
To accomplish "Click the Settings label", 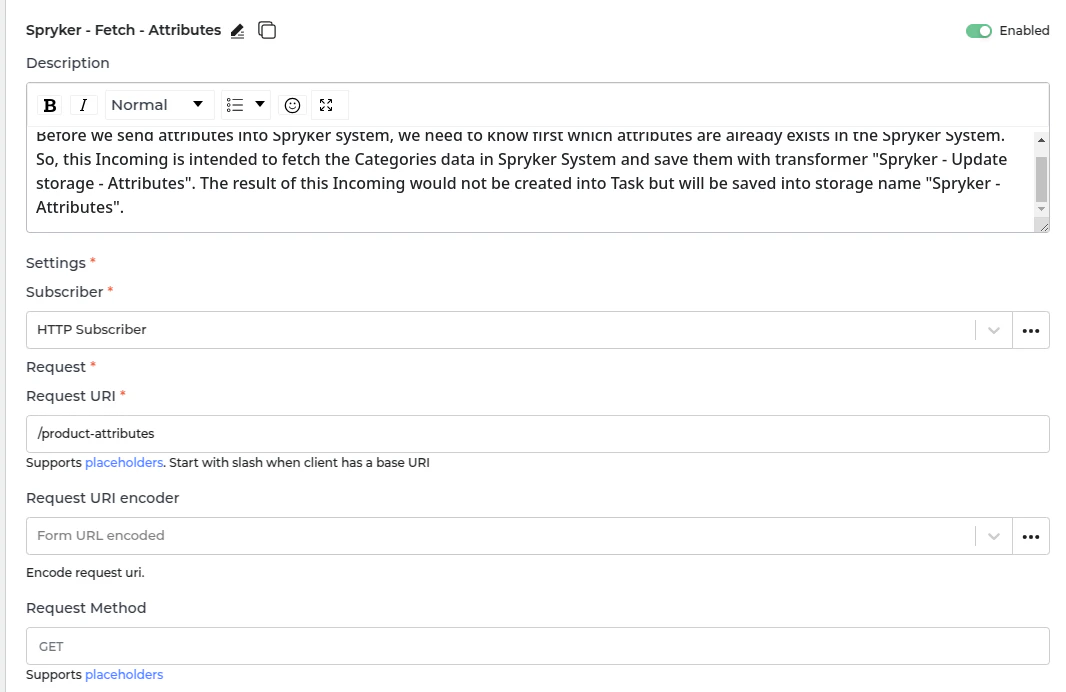I will pos(56,263).
